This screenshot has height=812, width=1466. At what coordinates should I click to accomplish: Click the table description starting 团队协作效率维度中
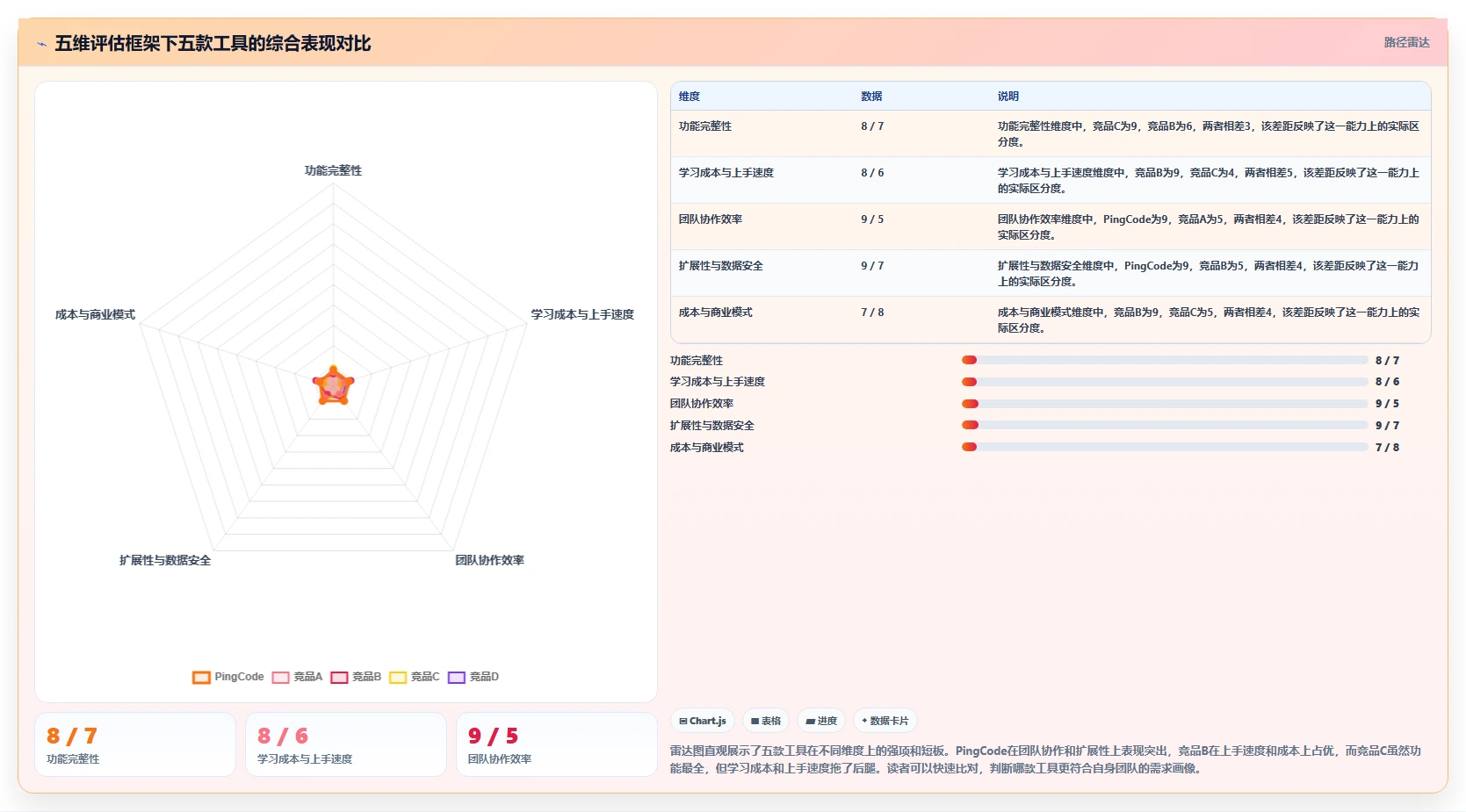(x=1209, y=227)
